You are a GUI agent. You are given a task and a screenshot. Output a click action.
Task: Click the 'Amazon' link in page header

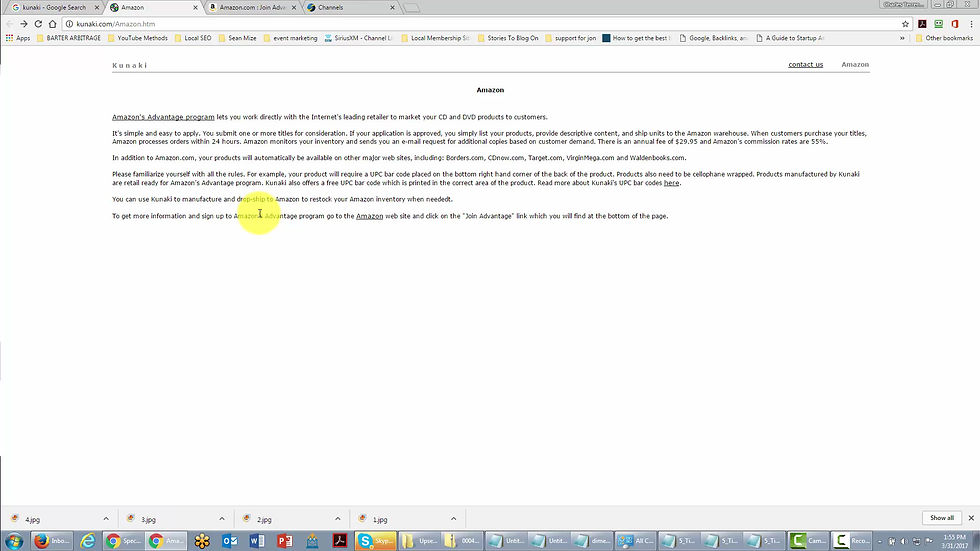coord(855,64)
